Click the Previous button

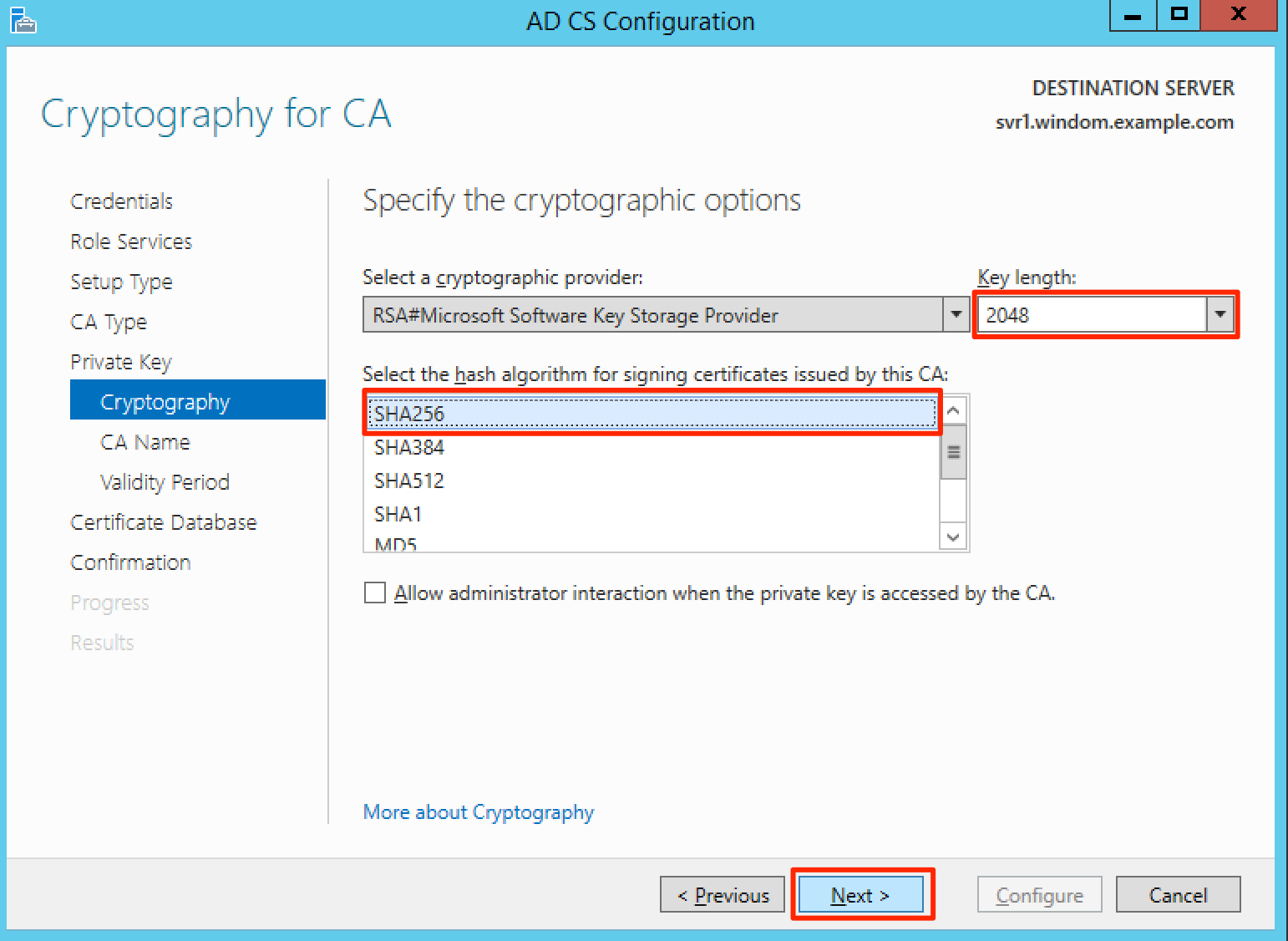pos(723,895)
